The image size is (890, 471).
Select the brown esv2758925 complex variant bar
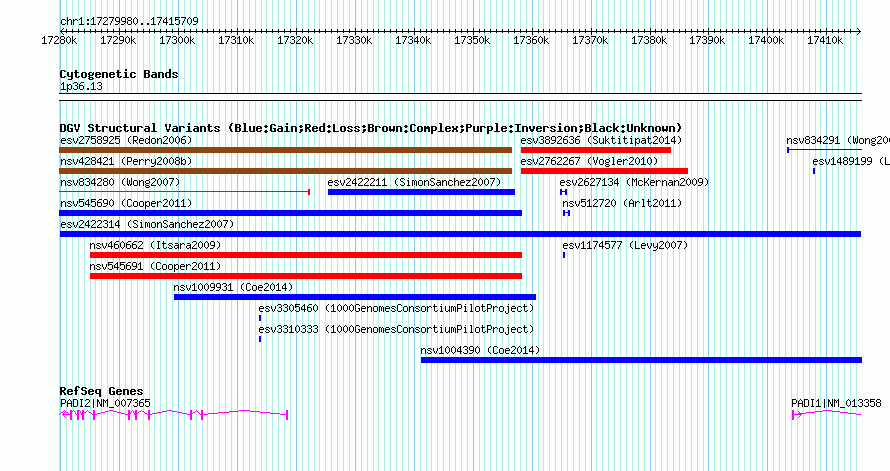pos(286,150)
